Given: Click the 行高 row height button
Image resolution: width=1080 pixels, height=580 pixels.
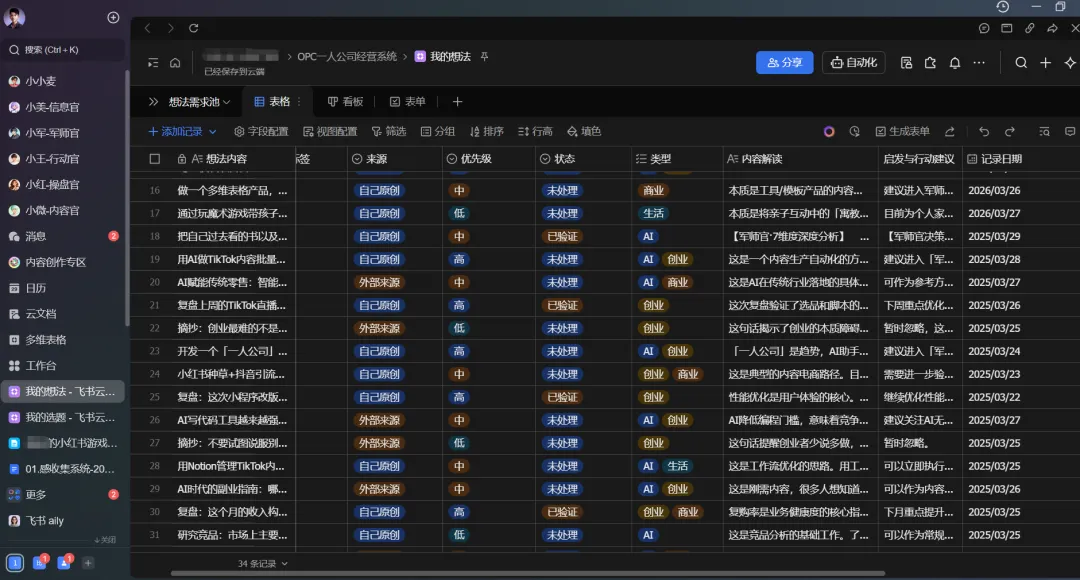Looking at the screenshot, I should pyautogui.click(x=535, y=132).
